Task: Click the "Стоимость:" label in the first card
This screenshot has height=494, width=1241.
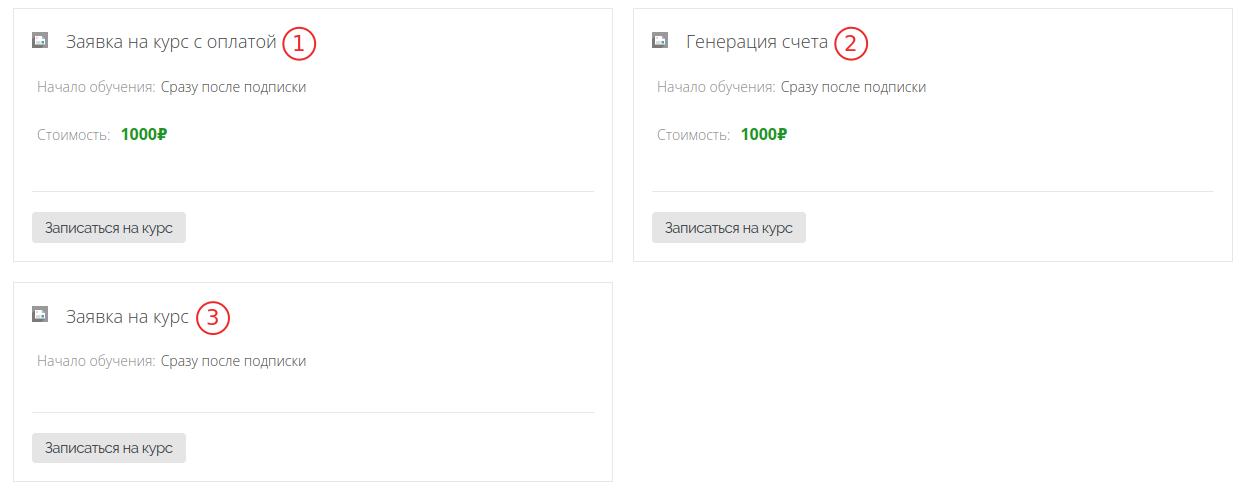Action: (73, 135)
